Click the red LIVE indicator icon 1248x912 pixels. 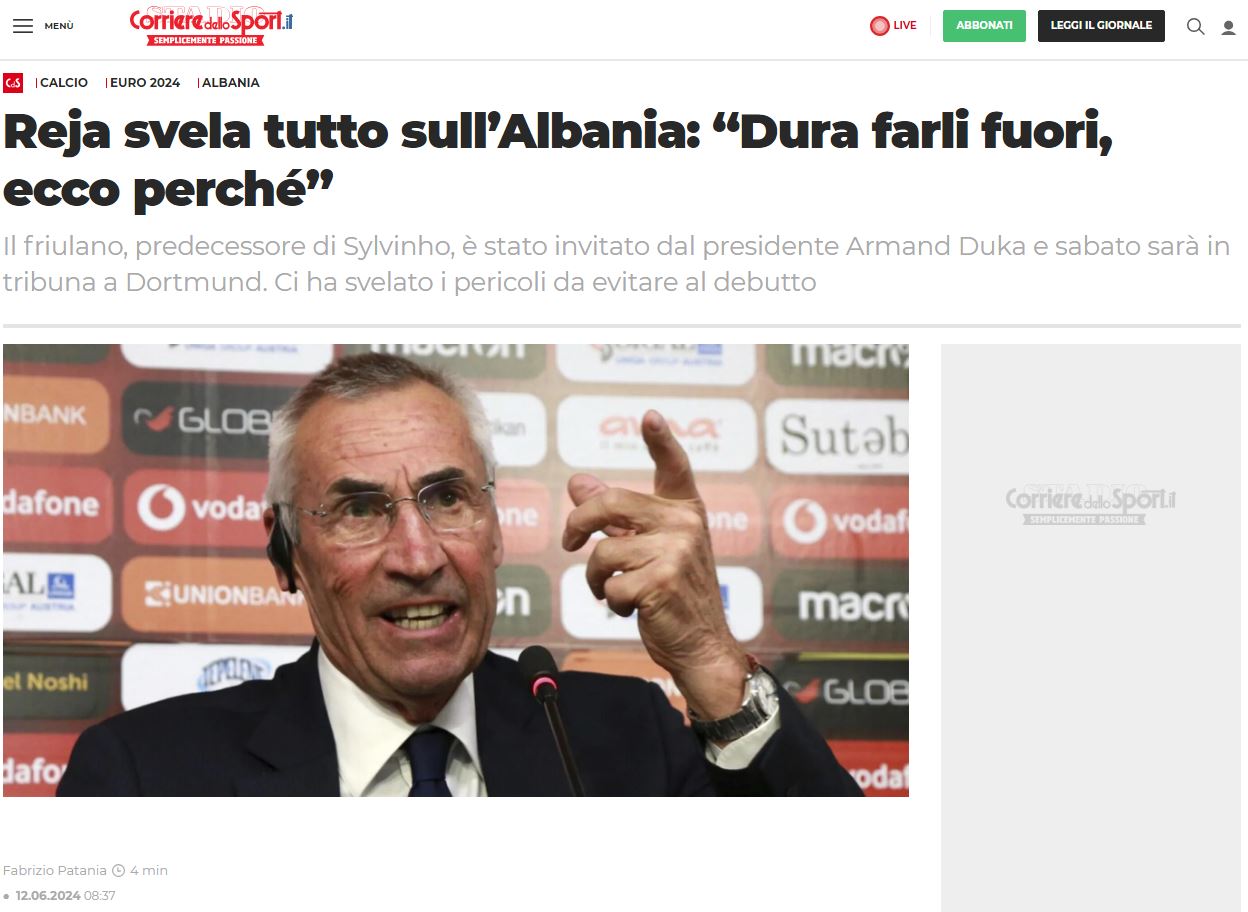tap(879, 26)
